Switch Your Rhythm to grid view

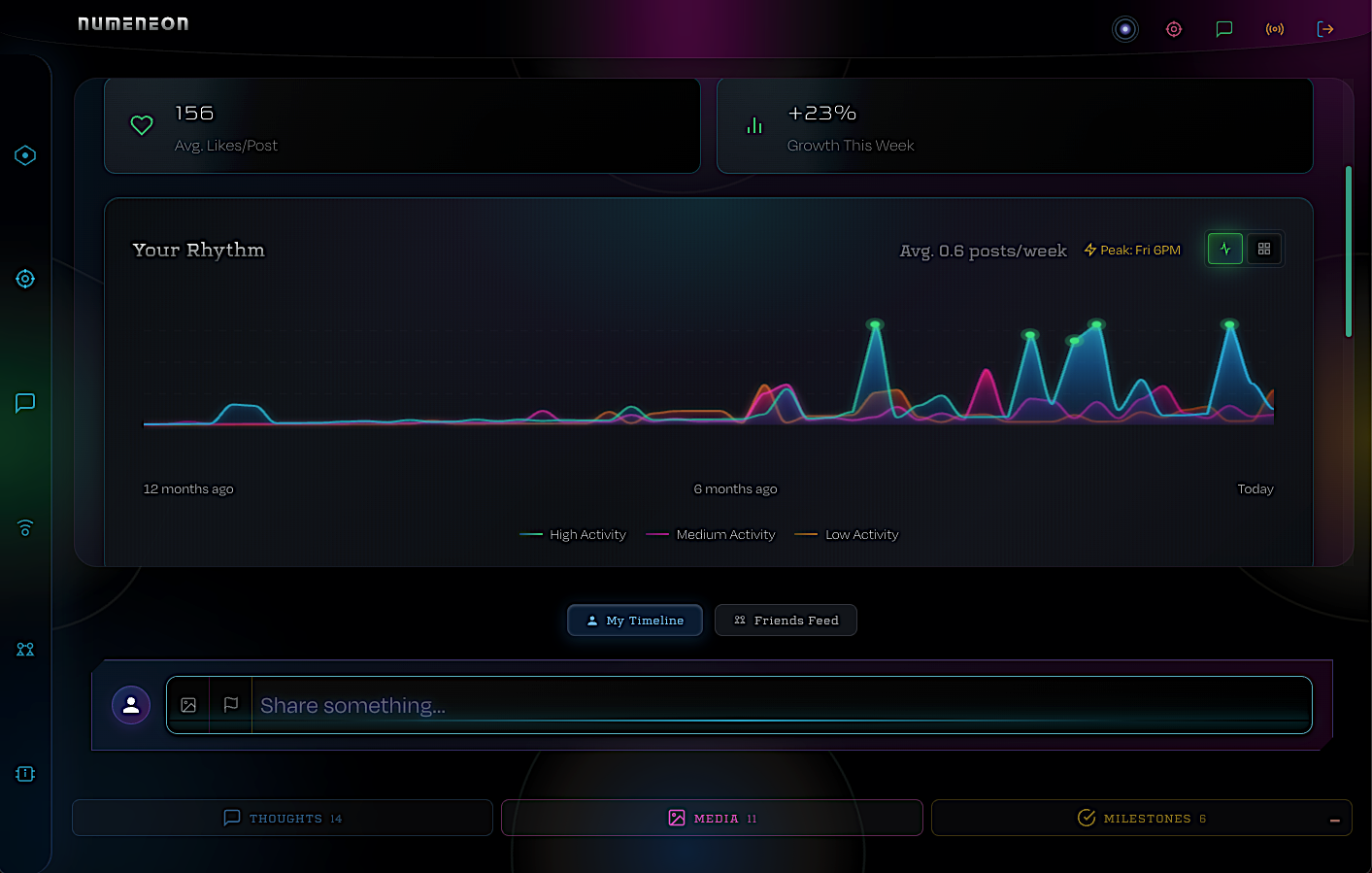pyautogui.click(x=1264, y=249)
